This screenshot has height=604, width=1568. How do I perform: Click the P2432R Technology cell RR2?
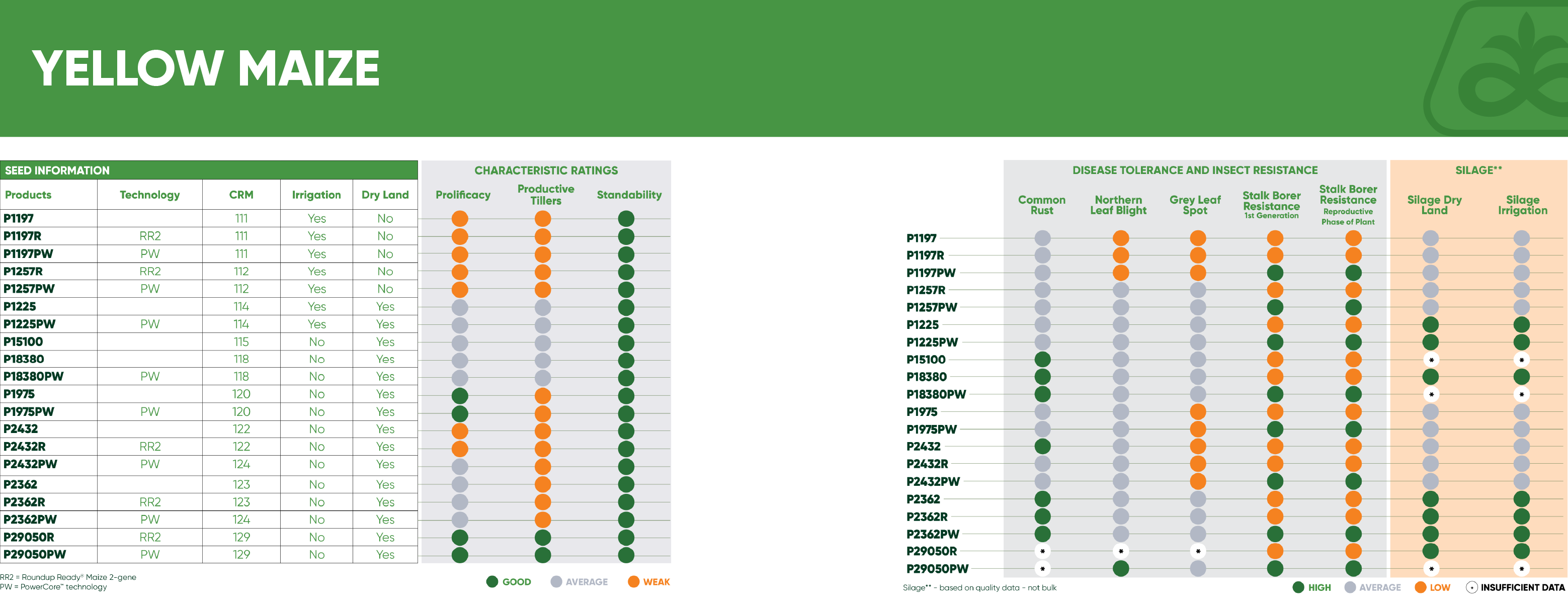pyautogui.click(x=150, y=447)
